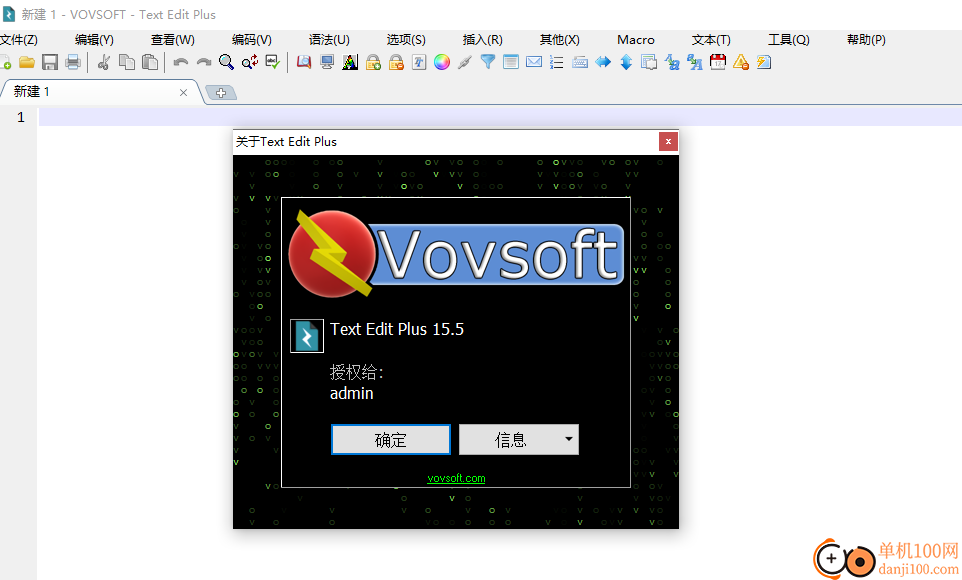The image size is (962, 580).
Task: Open the Macro menu
Action: [x=636, y=40]
